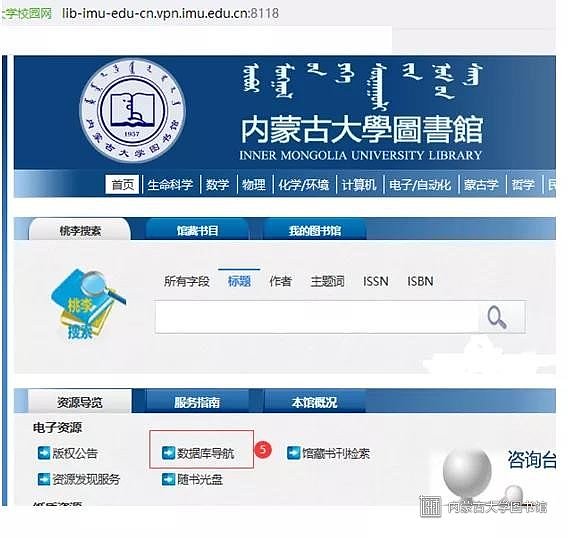This screenshot has height=538, width=568.
Task: Click the arrow icon beside 数据库导航
Action: click(x=168, y=453)
